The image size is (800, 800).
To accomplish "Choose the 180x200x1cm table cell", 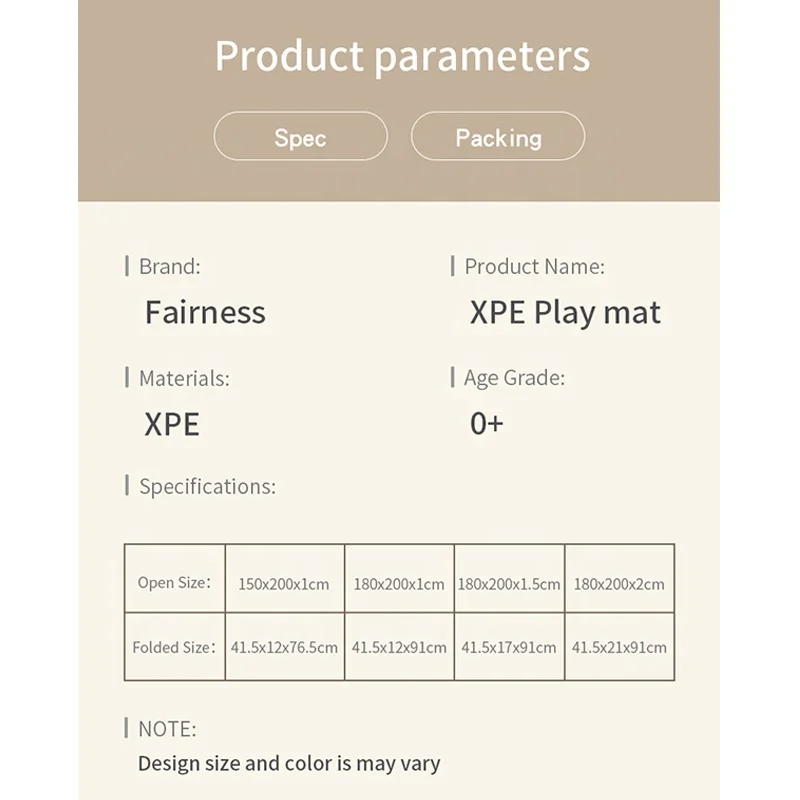I will pyautogui.click(x=399, y=584).
